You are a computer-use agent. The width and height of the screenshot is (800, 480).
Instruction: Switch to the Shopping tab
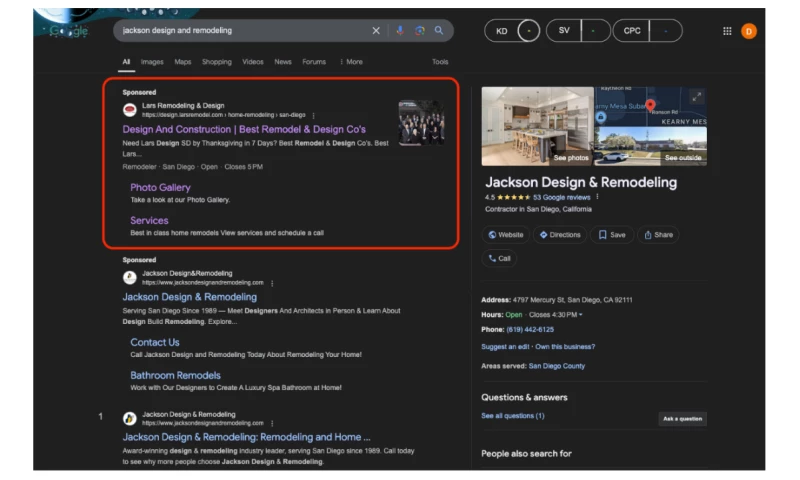pos(216,62)
